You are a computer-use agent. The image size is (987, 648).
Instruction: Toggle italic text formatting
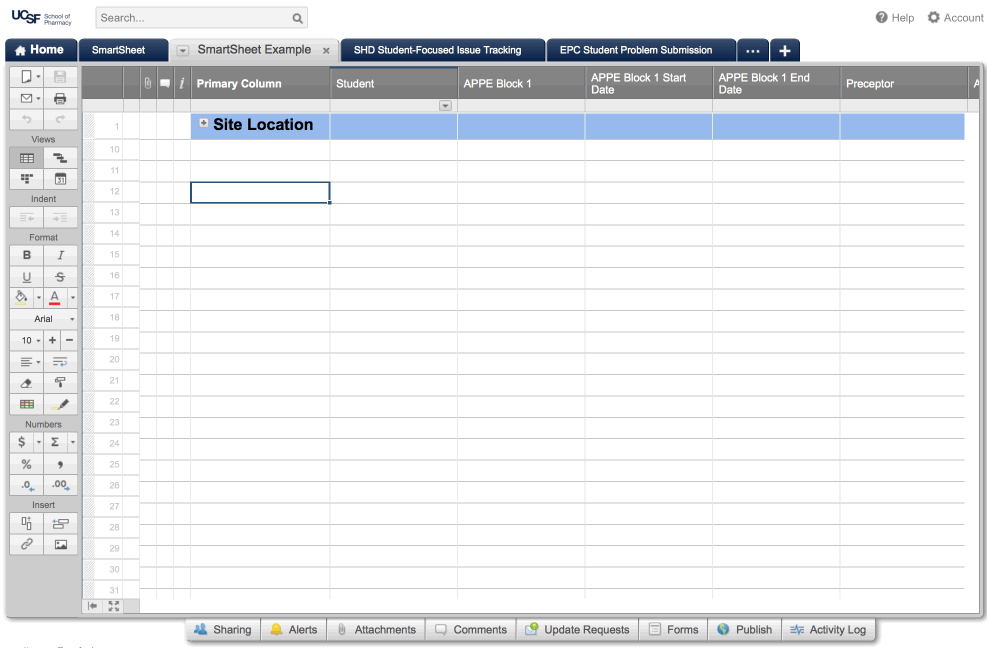tap(60, 255)
